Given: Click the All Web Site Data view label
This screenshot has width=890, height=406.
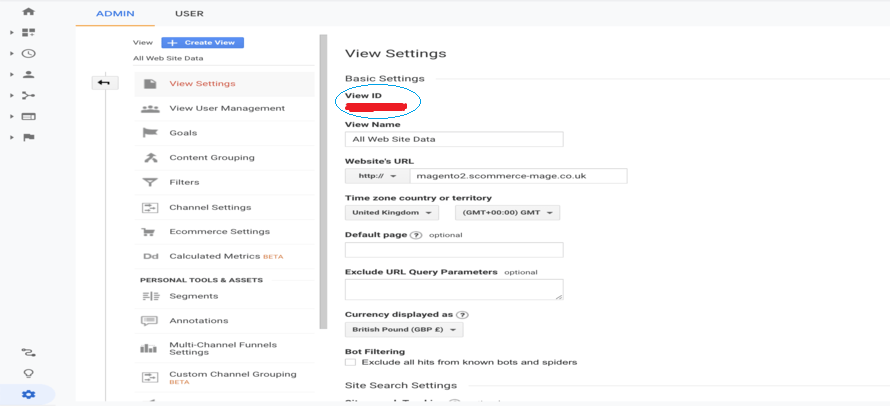Looking at the screenshot, I should [x=168, y=58].
